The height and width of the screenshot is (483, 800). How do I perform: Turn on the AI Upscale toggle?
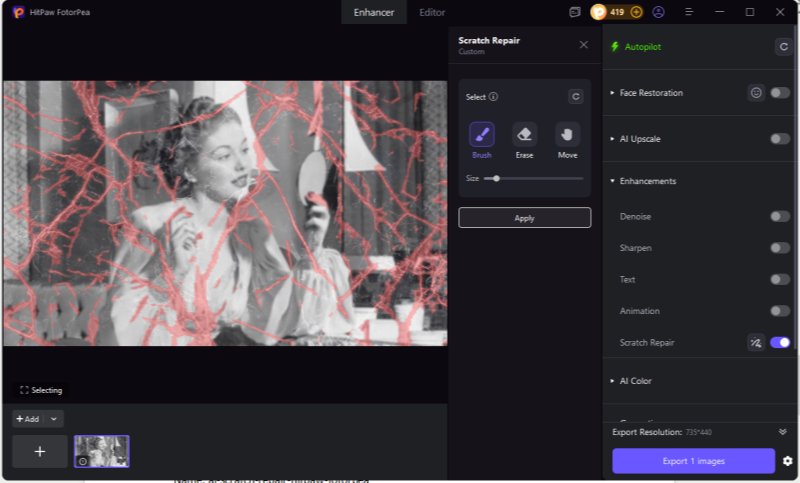[x=780, y=139]
